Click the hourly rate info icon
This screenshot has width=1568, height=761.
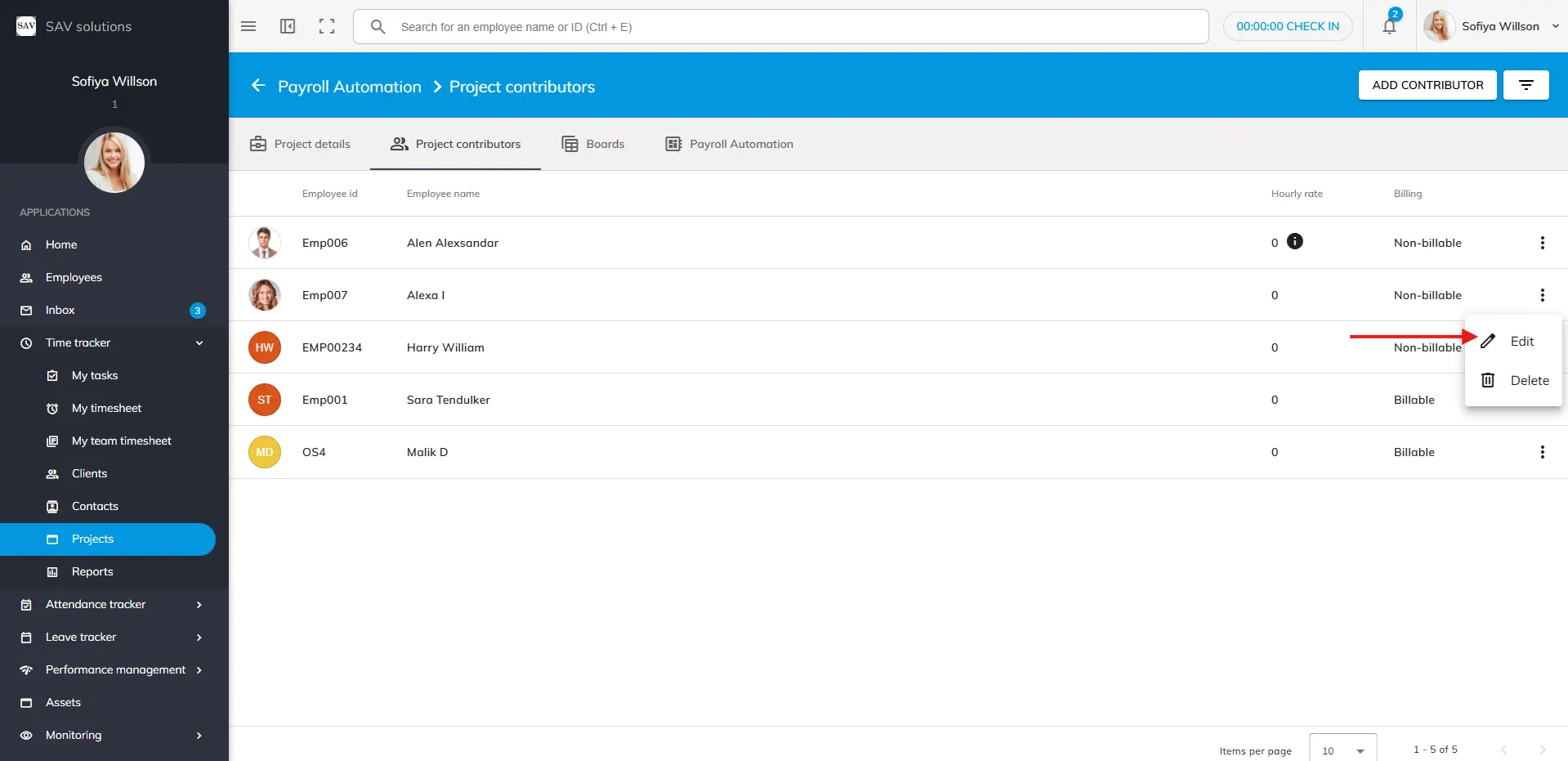click(x=1295, y=241)
